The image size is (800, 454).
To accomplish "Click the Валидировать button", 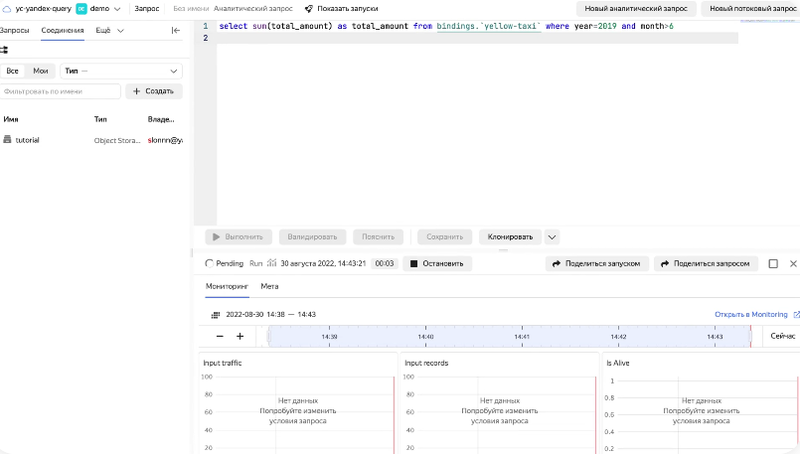I will [312, 237].
